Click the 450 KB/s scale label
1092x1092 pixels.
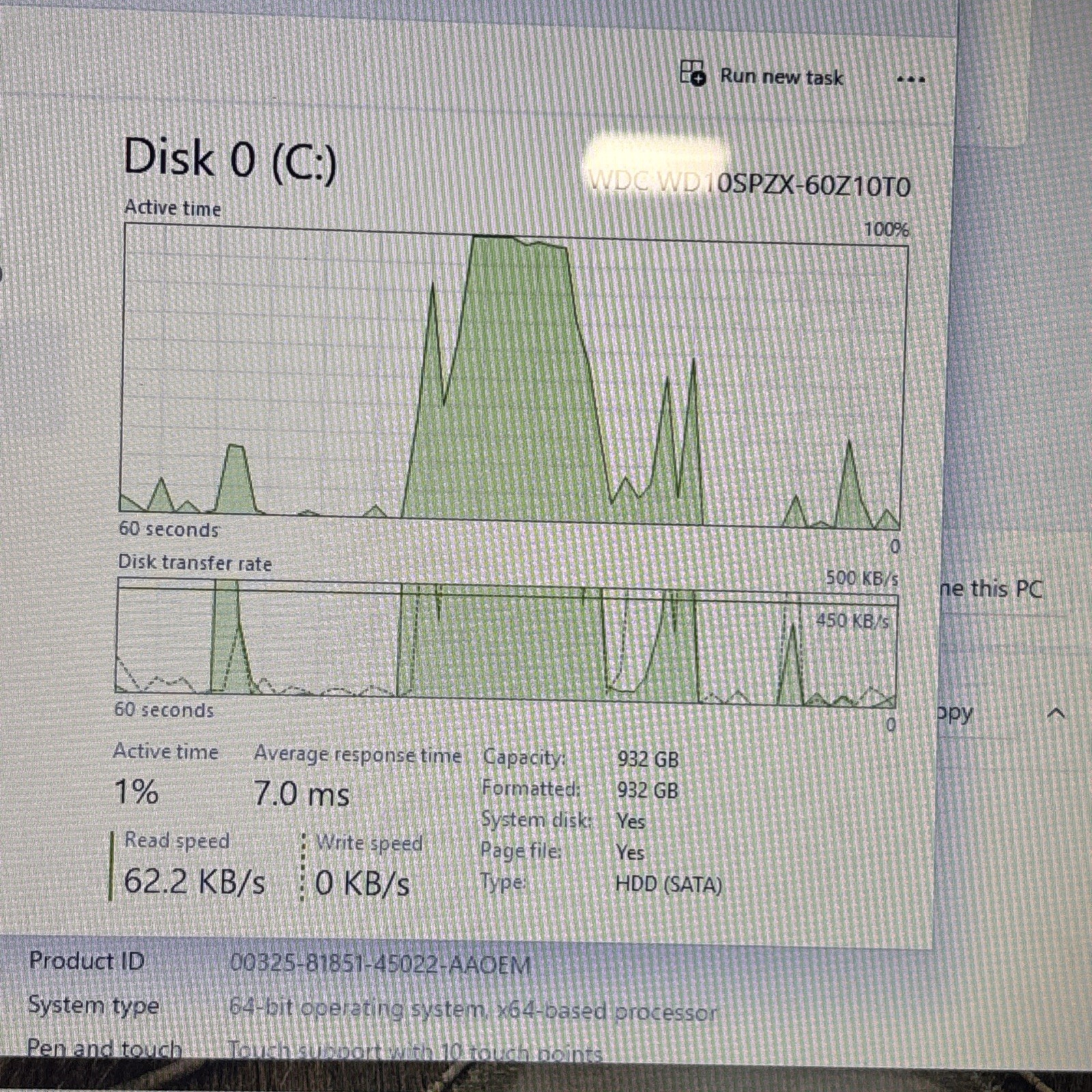coord(852,620)
